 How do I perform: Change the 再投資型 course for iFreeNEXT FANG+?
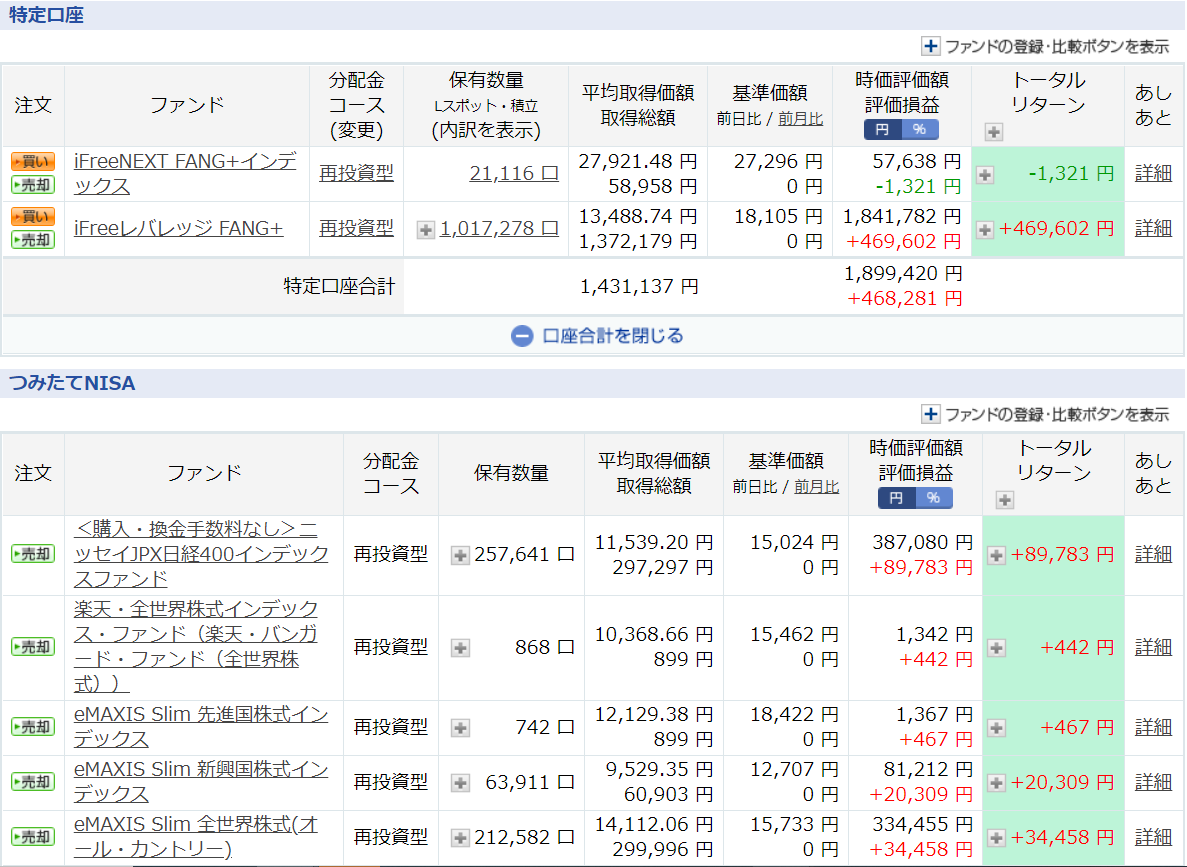pyautogui.click(x=356, y=173)
